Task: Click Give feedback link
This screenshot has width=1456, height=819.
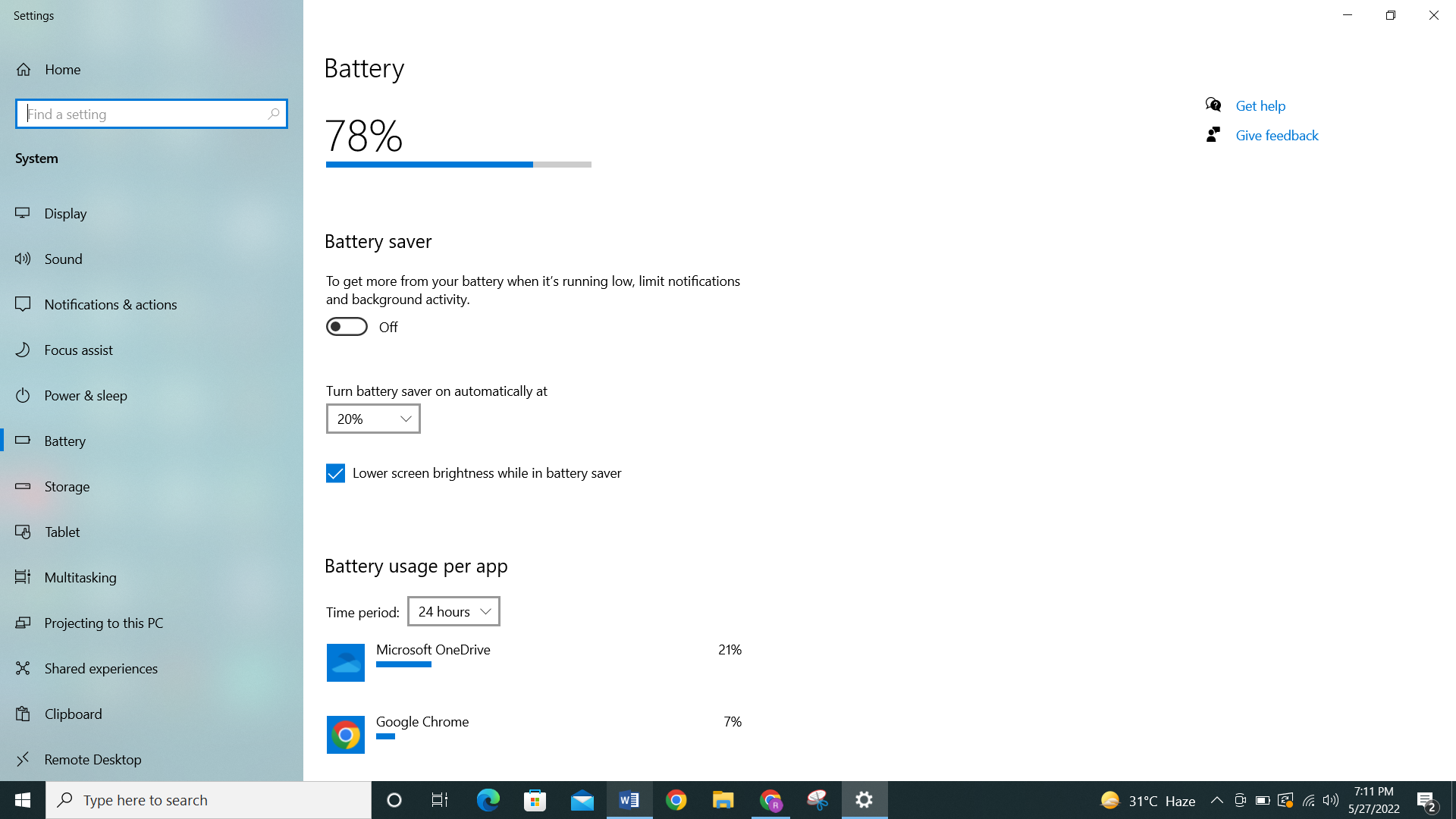Action: tap(1277, 135)
